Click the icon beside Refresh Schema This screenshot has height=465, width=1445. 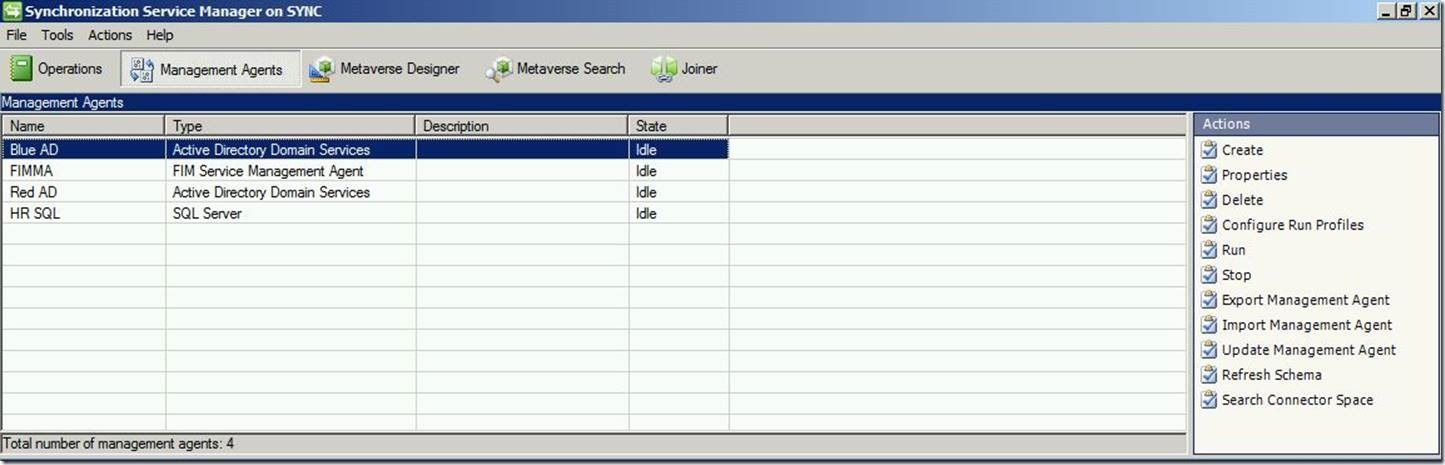click(x=1209, y=375)
